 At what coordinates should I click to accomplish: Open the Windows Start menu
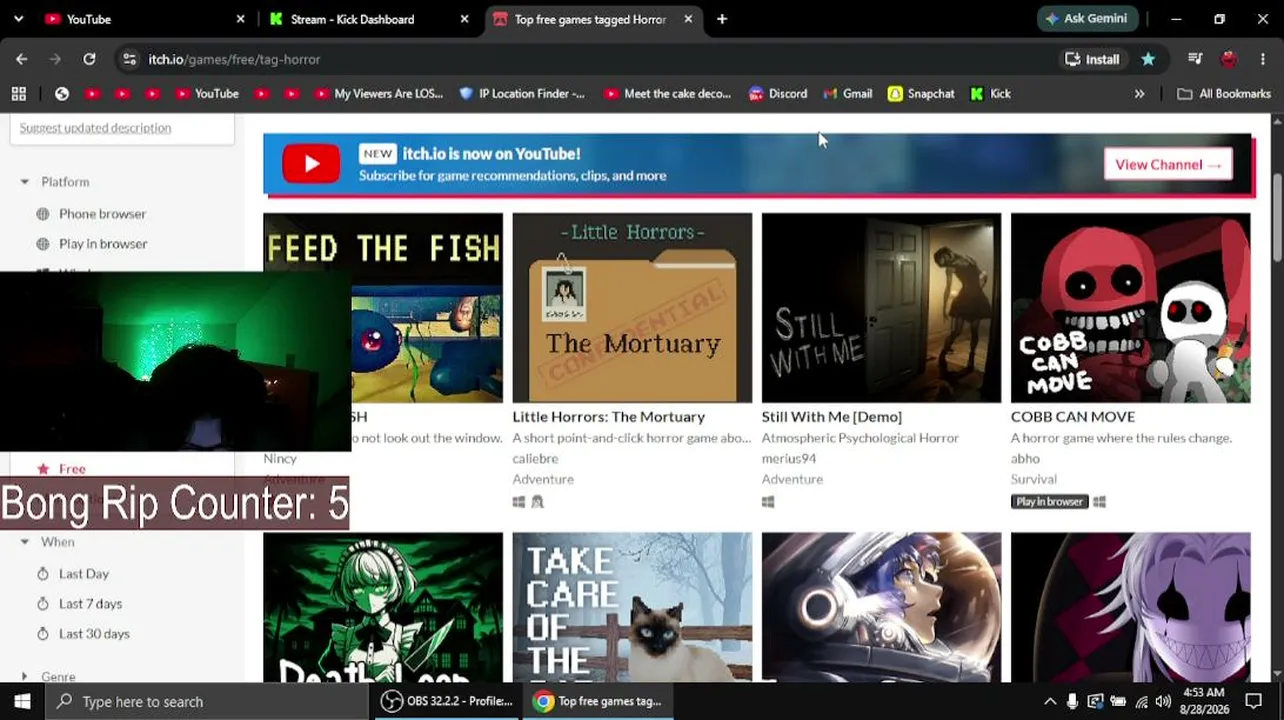pos(22,701)
